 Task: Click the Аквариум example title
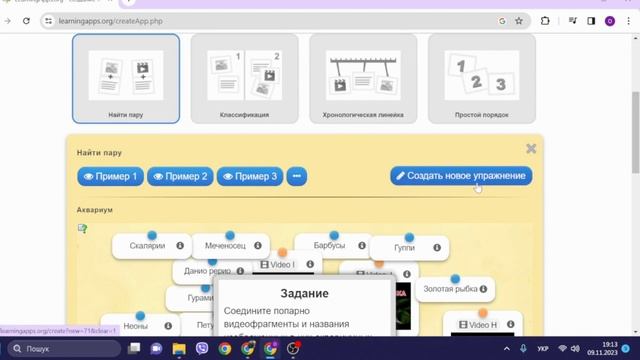(x=95, y=210)
